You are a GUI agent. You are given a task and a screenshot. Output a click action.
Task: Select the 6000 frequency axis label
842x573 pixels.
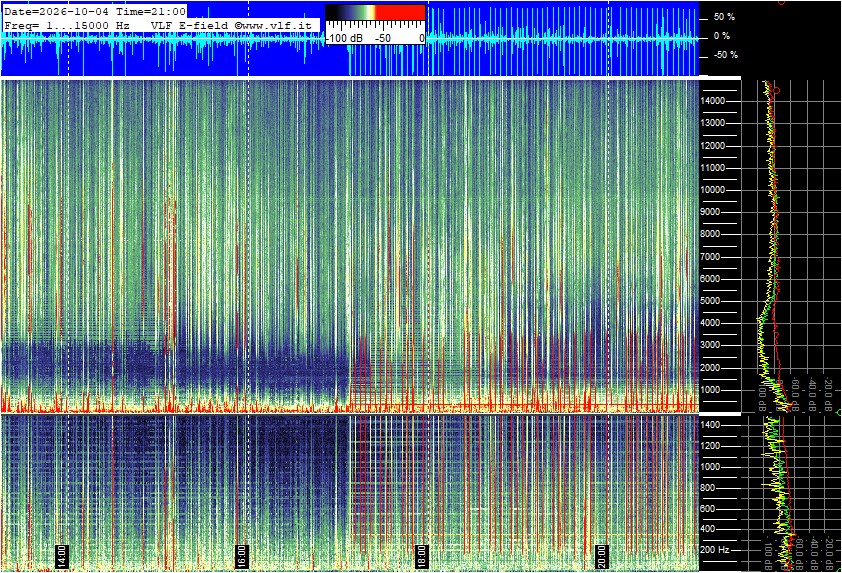pyautogui.click(x=710, y=279)
